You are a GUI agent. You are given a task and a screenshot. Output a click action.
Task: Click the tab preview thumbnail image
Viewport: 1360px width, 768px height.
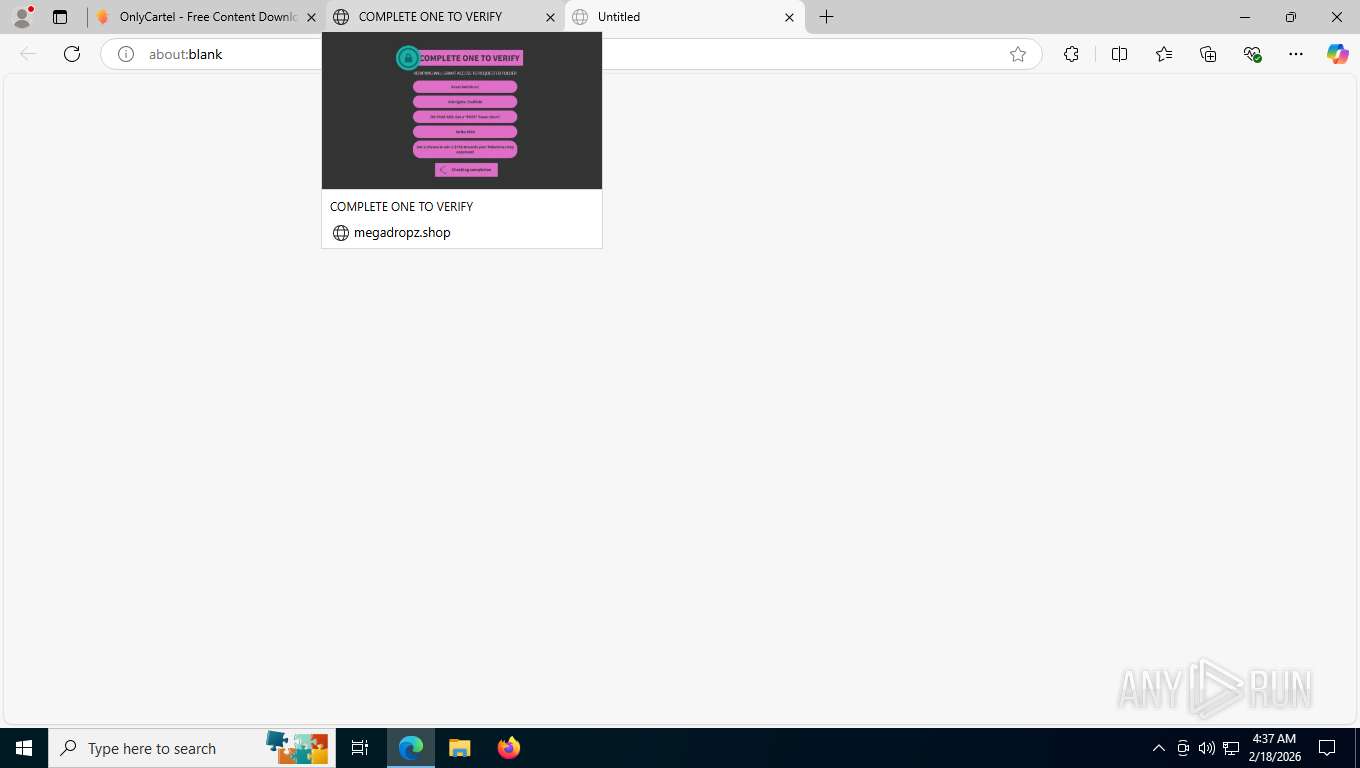(x=462, y=111)
